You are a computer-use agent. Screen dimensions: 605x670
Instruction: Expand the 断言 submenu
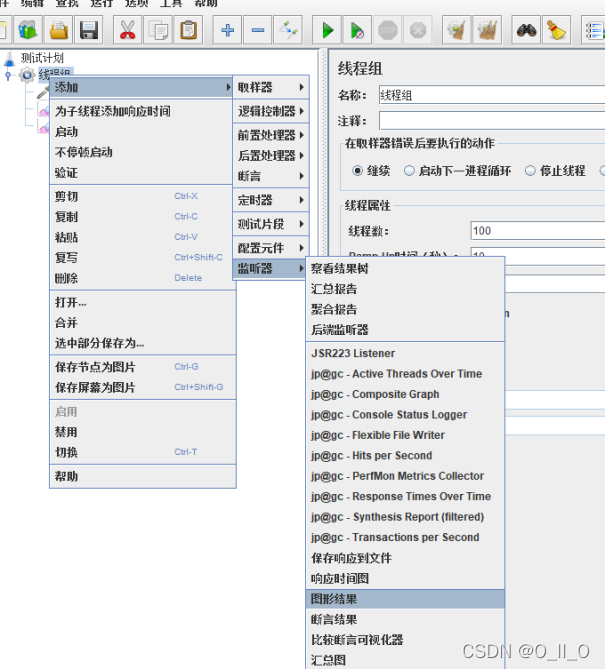[x=270, y=176]
